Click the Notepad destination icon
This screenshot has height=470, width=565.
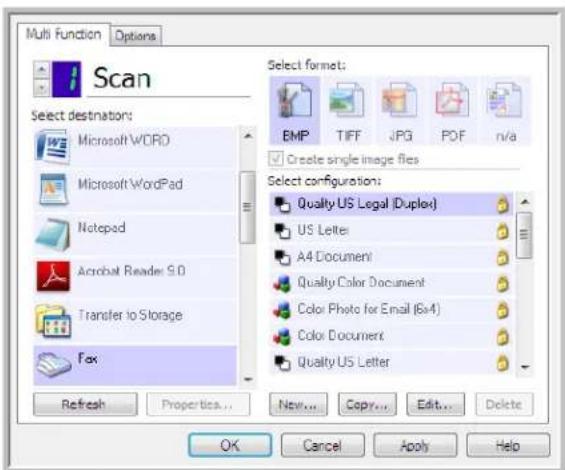pyautogui.click(x=53, y=234)
